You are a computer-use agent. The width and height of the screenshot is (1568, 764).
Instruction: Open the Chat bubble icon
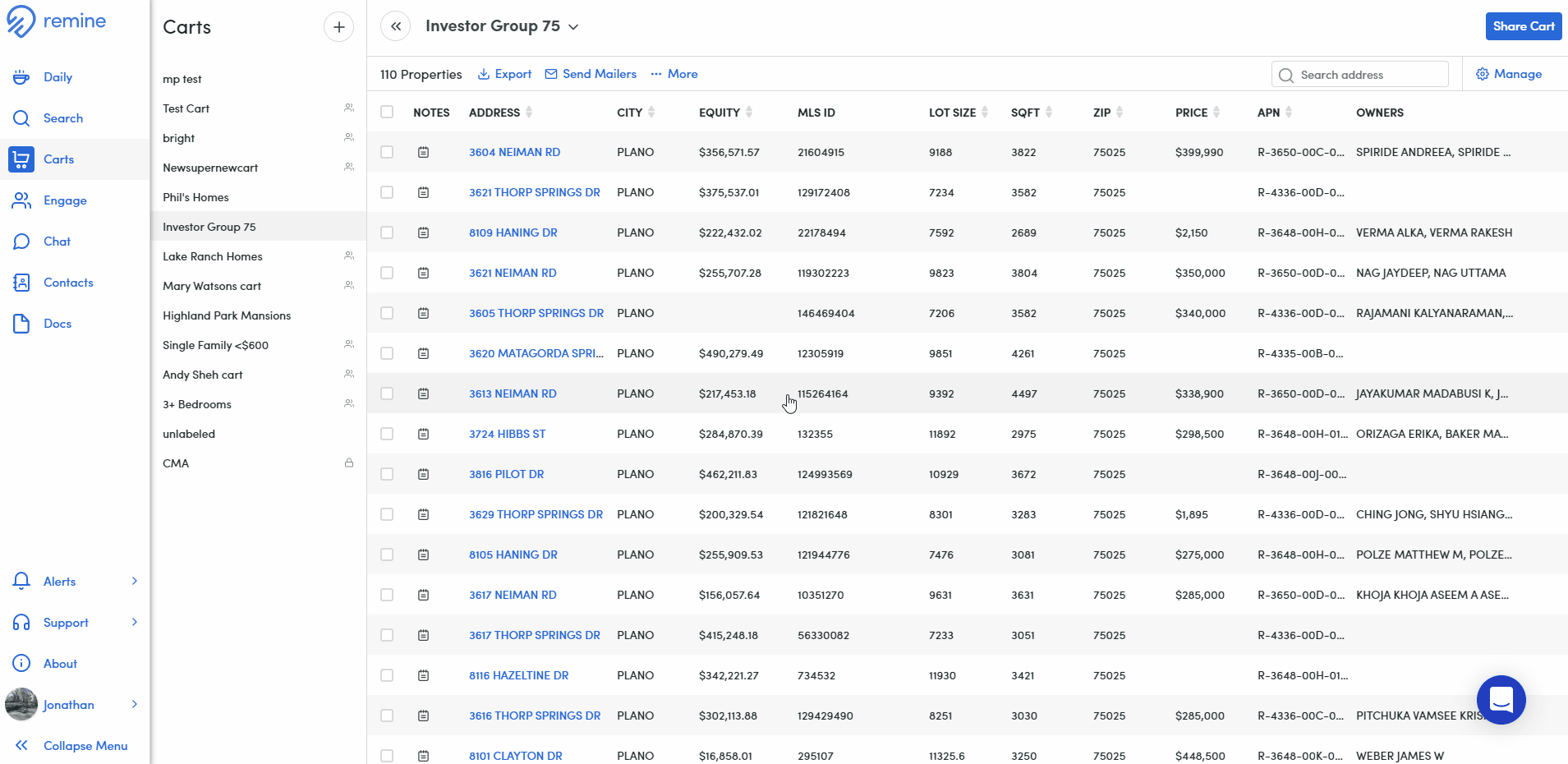tap(21, 242)
